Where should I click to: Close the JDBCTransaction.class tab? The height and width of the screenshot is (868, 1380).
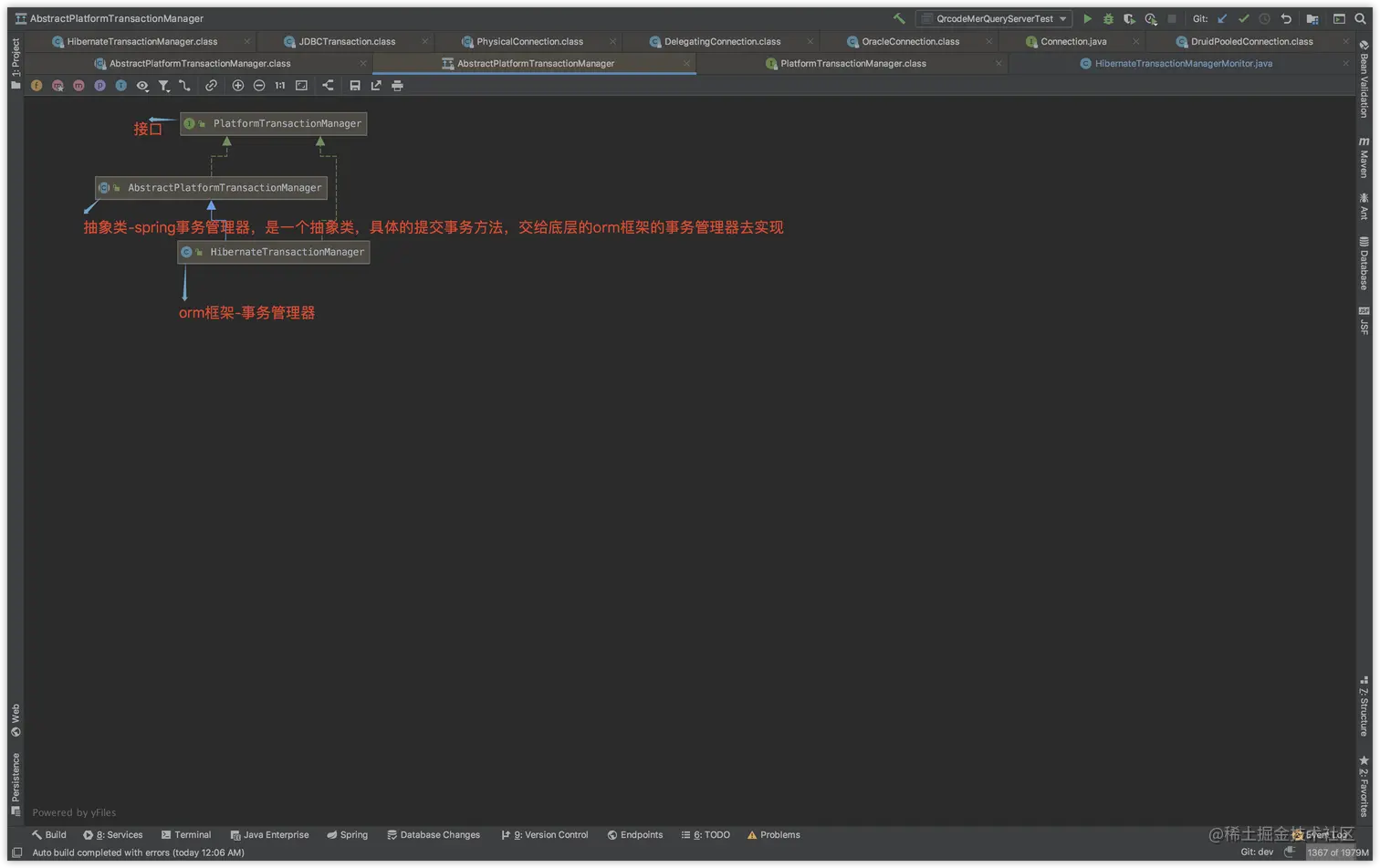pos(424,41)
